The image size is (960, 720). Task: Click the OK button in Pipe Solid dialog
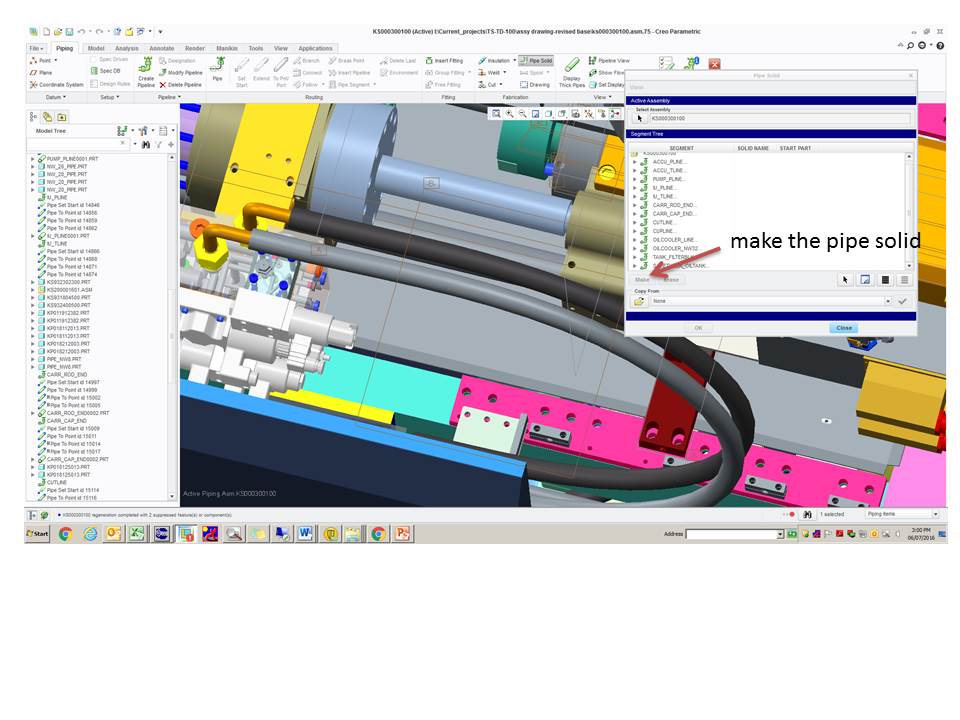[x=698, y=328]
